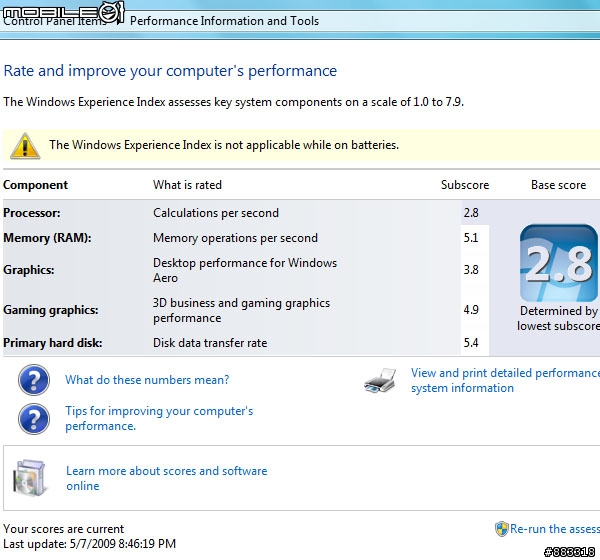This screenshot has width=600, height=560.
Task: Click "Desktop performance for Windows Aero" text
Action: [245, 270]
